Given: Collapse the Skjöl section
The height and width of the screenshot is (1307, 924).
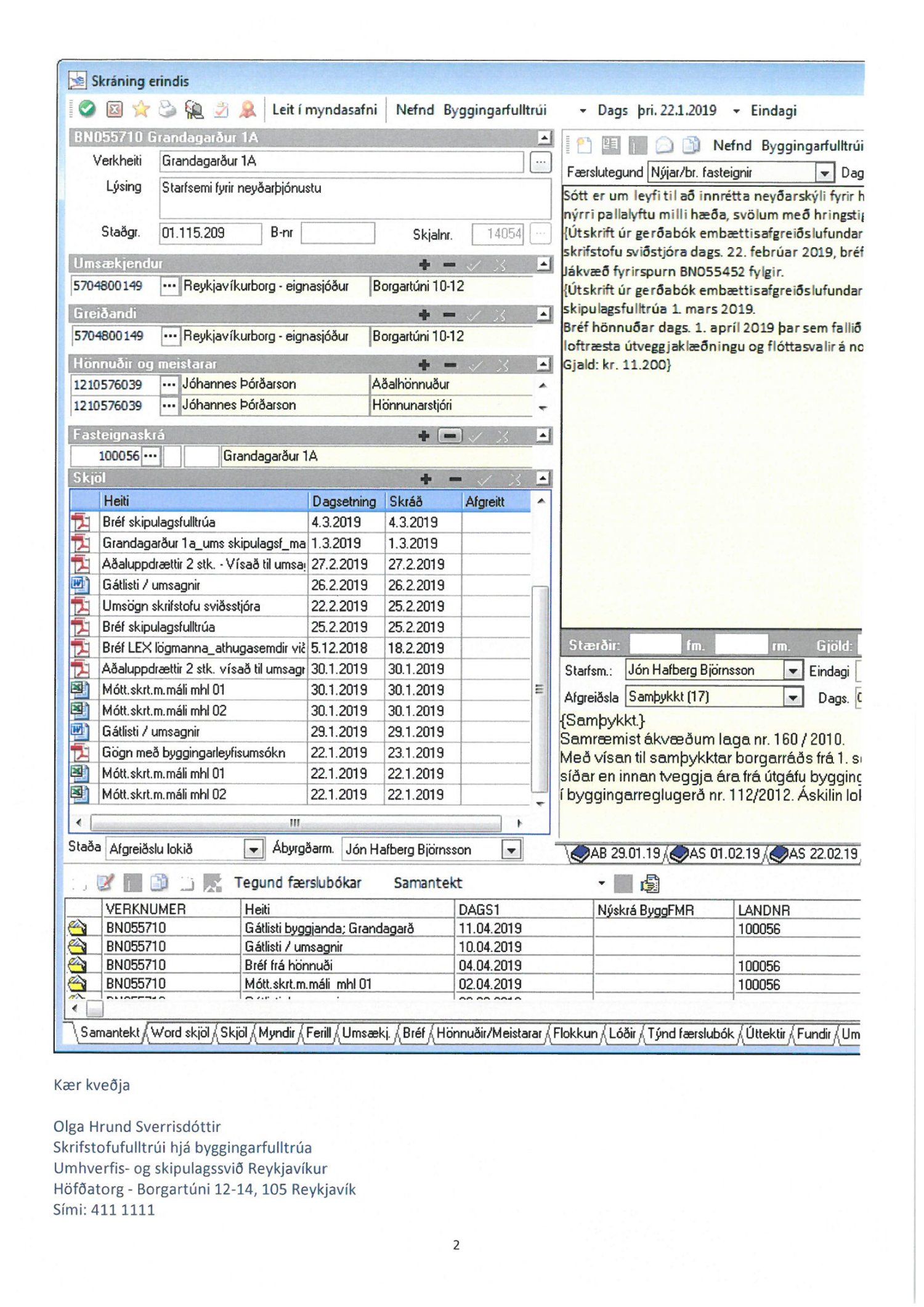Looking at the screenshot, I should [x=543, y=479].
